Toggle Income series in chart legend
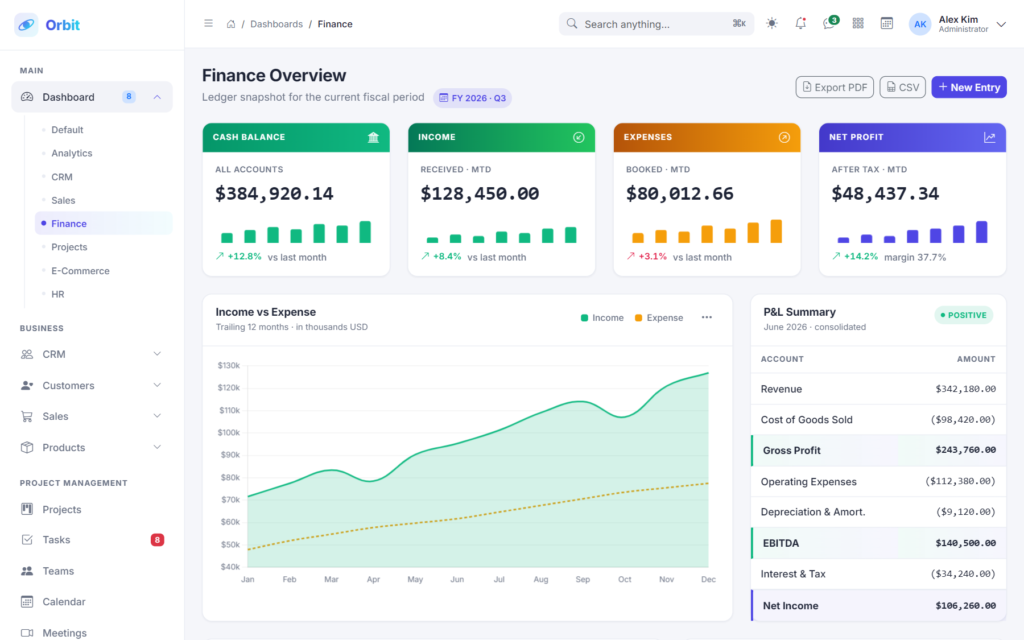 [x=602, y=318]
